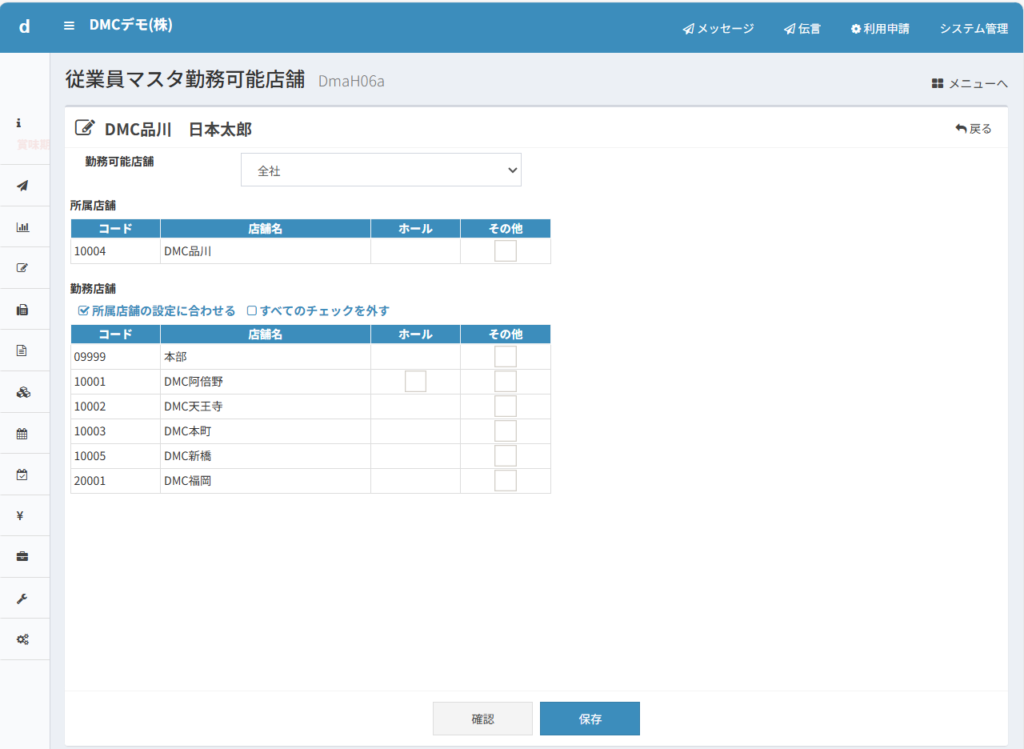Click the stacked cubes sidebar icon
This screenshot has width=1024, height=749.
22,392
